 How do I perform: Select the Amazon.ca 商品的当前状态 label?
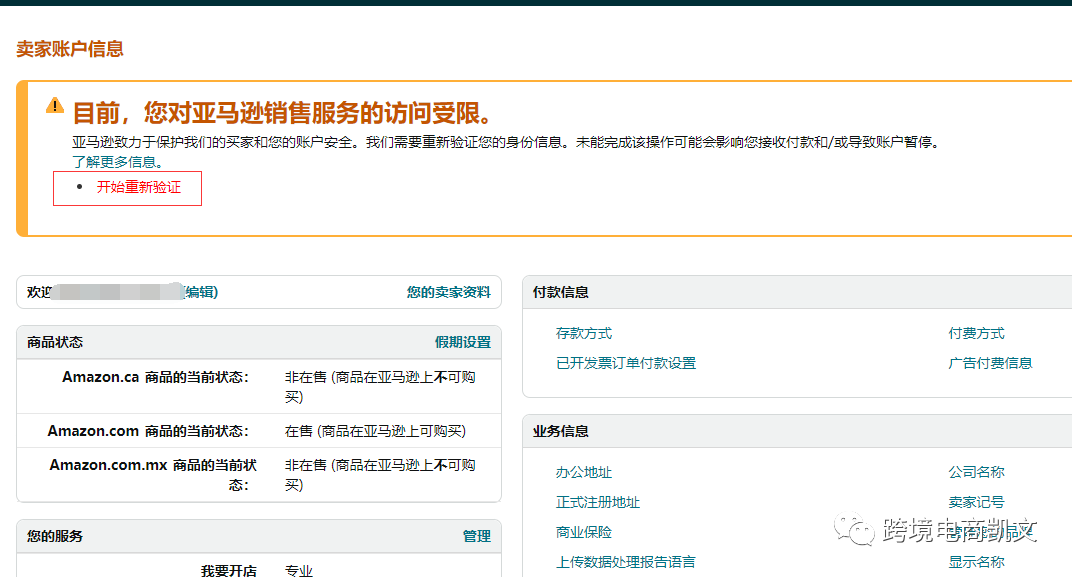(x=155, y=377)
